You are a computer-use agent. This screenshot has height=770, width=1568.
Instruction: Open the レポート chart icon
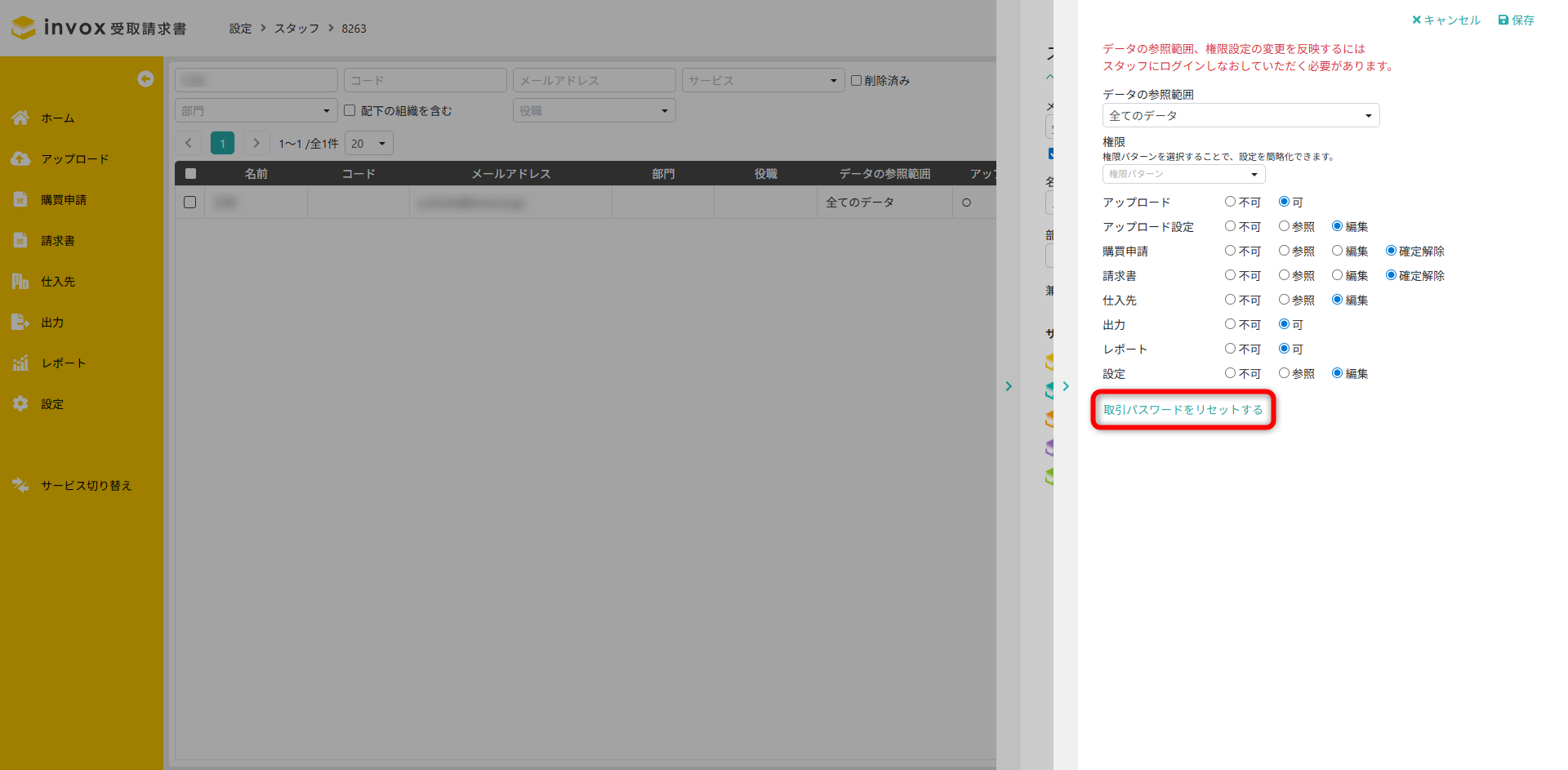pyautogui.click(x=20, y=363)
